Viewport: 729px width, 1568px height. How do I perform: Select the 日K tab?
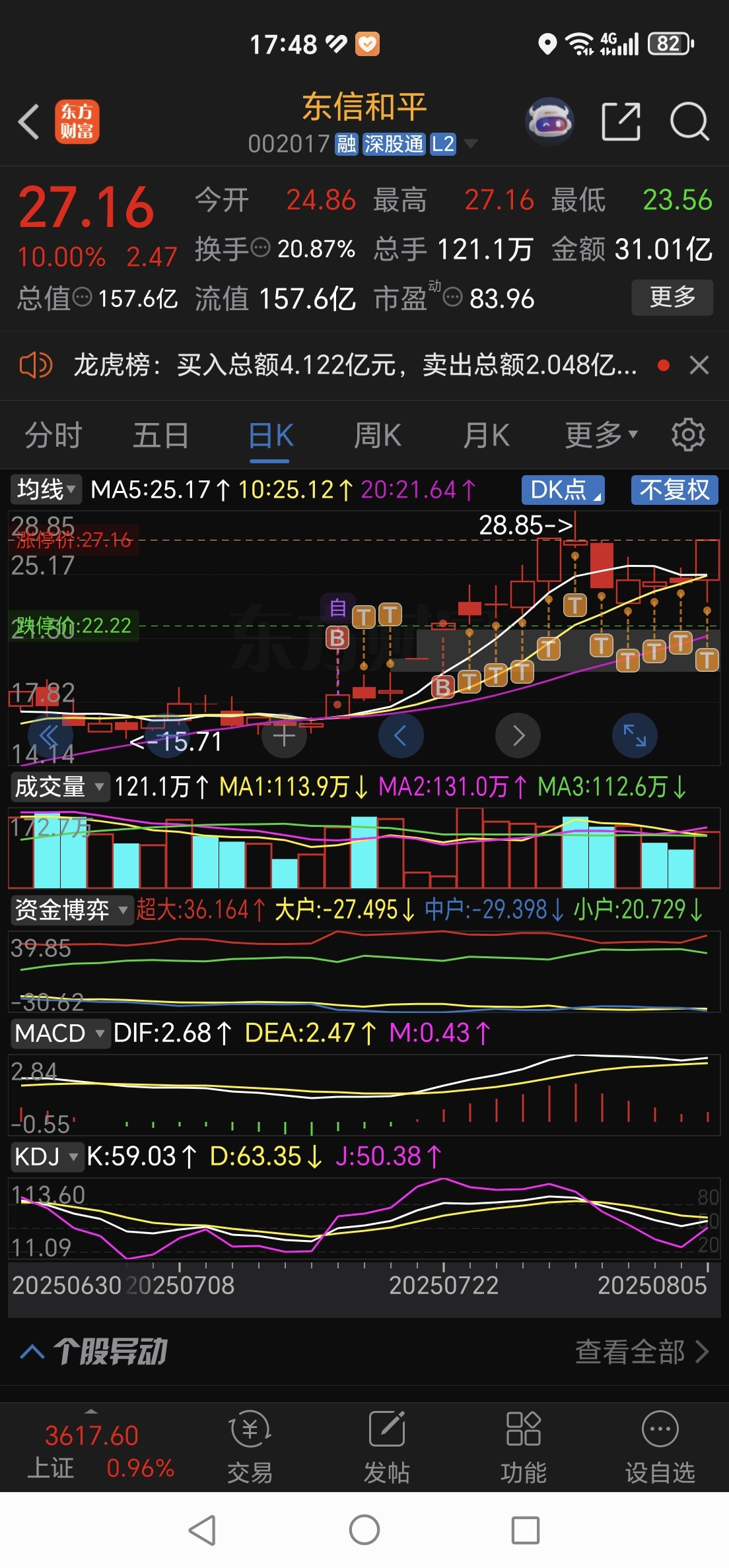[271, 436]
